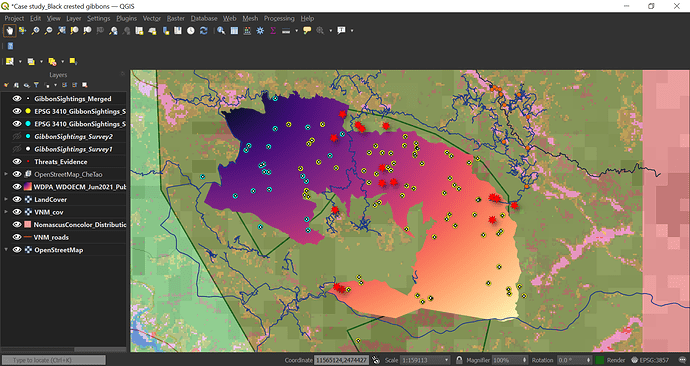Click the WDPA layer gradient color swatch
690x366 pixels.
click(x=28, y=187)
